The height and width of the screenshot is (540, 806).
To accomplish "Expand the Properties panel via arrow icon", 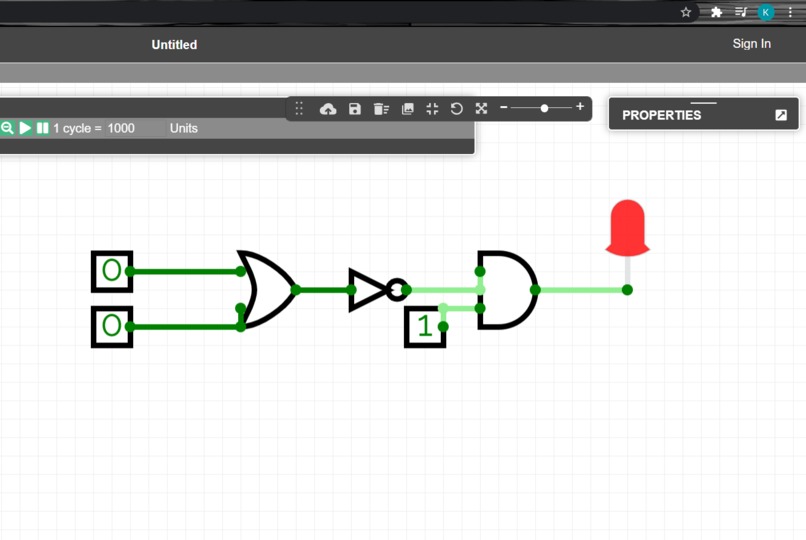I will pyautogui.click(x=781, y=115).
